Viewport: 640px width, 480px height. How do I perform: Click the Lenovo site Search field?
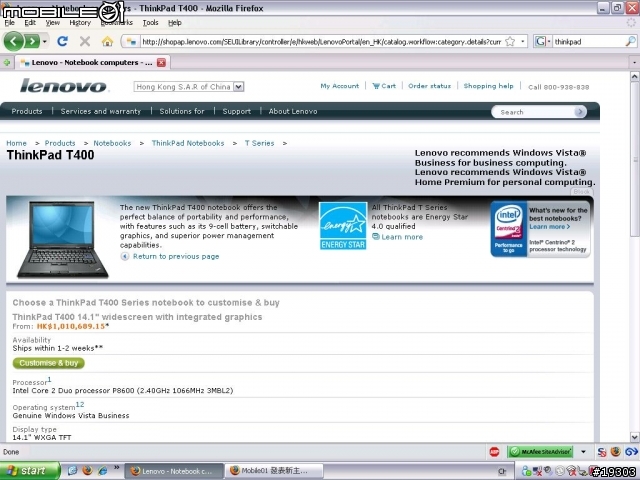(533, 112)
